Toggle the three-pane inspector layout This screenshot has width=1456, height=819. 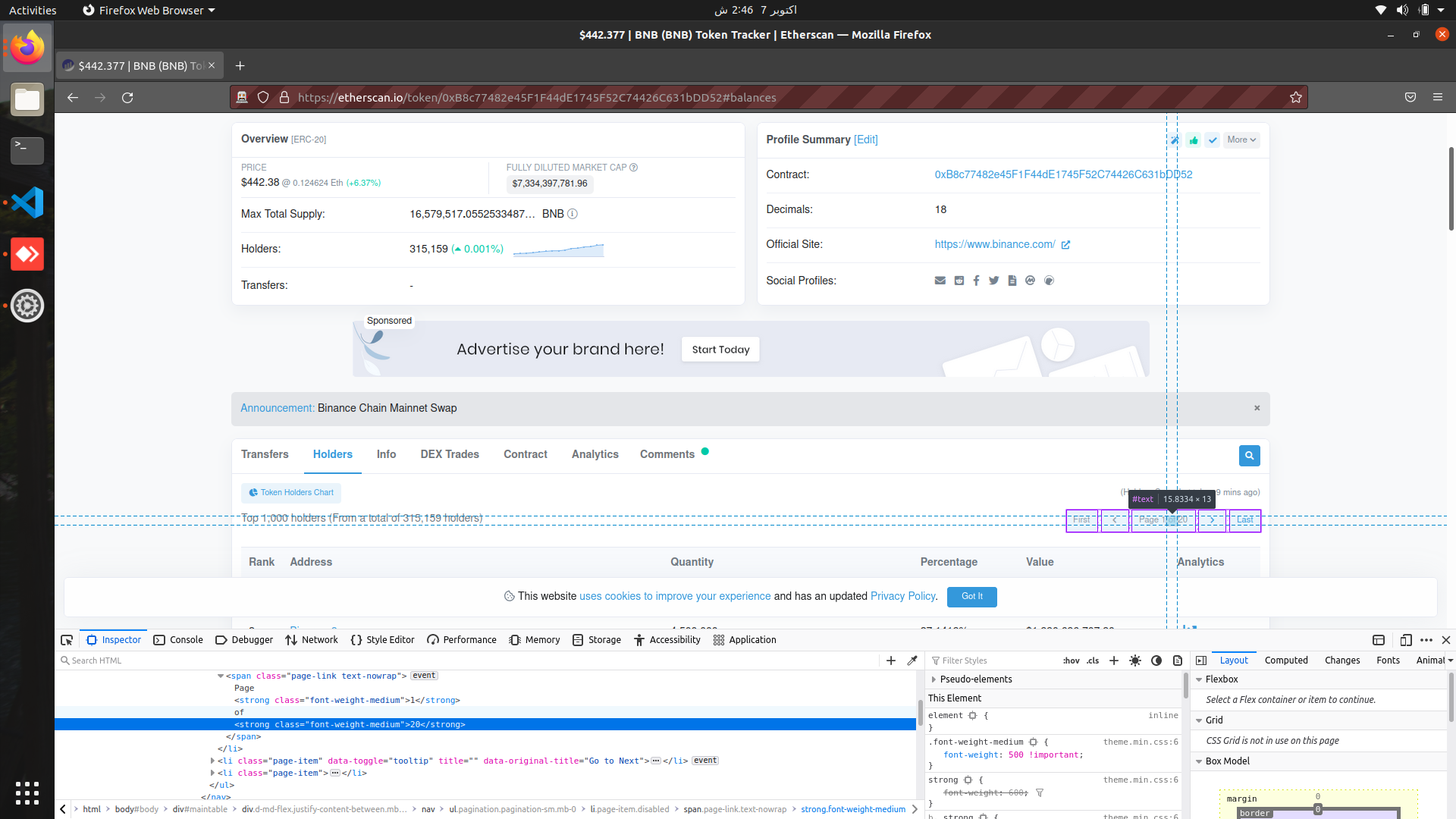1201,661
